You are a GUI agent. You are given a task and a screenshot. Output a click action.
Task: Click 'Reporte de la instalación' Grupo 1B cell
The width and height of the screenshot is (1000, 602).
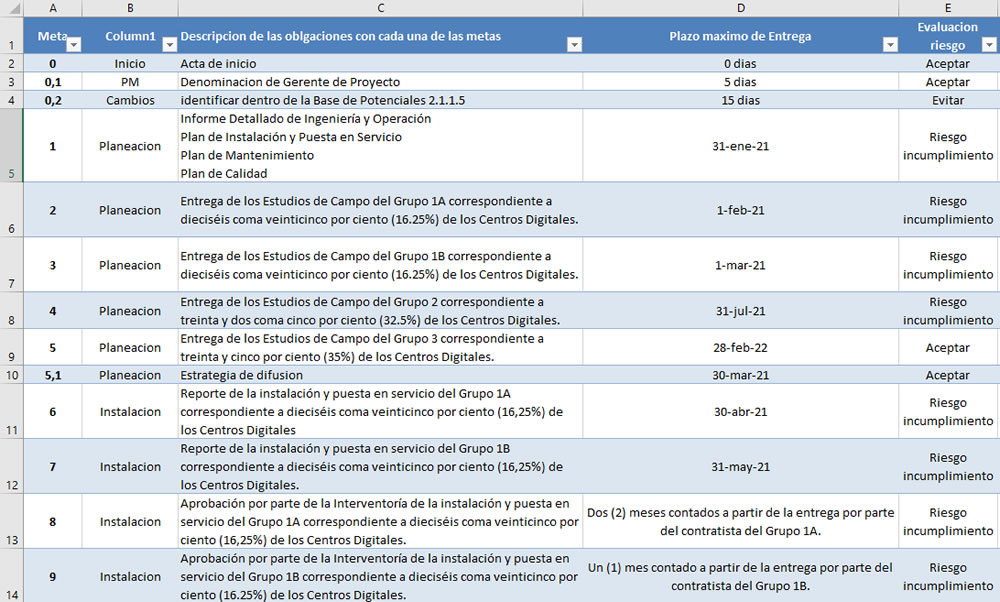[380, 466]
